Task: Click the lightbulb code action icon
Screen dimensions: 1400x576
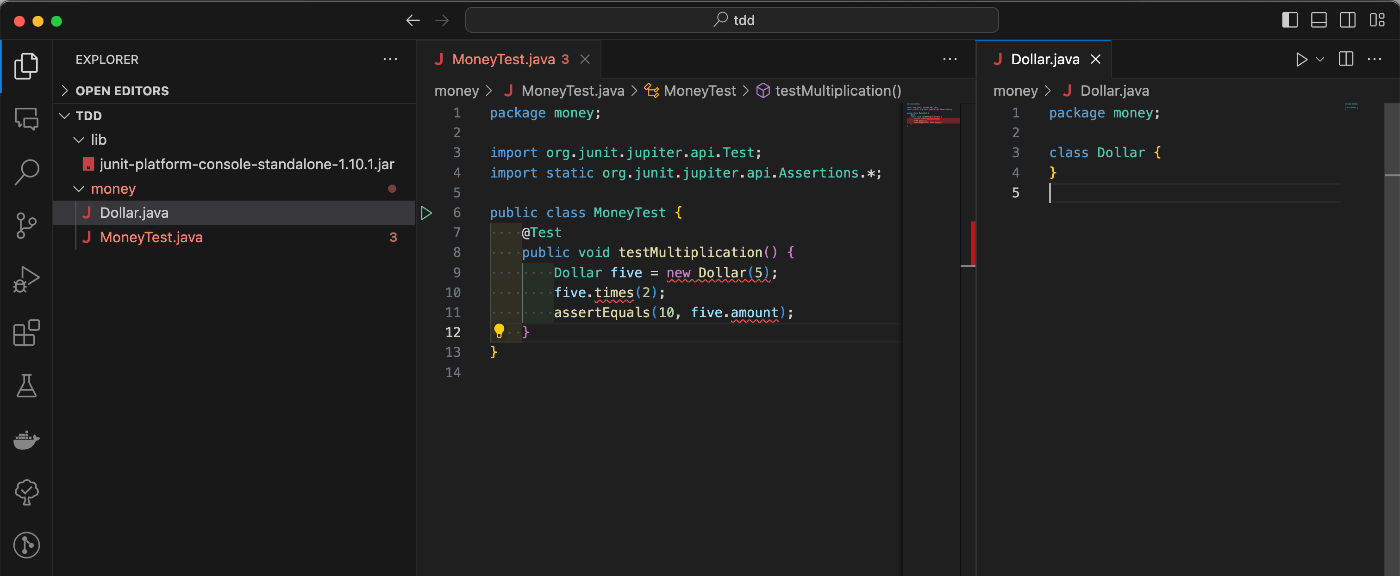Action: coord(499,331)
